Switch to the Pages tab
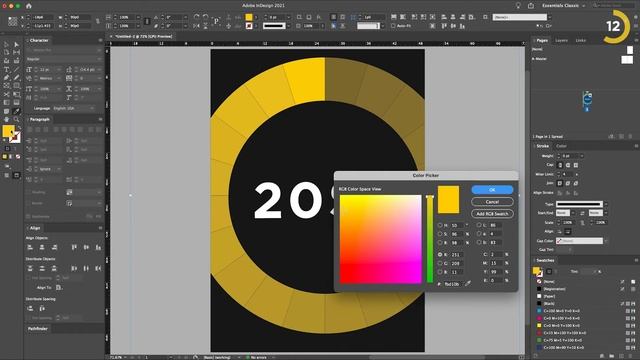Screen dimensions: 640x360 point(542,40)
